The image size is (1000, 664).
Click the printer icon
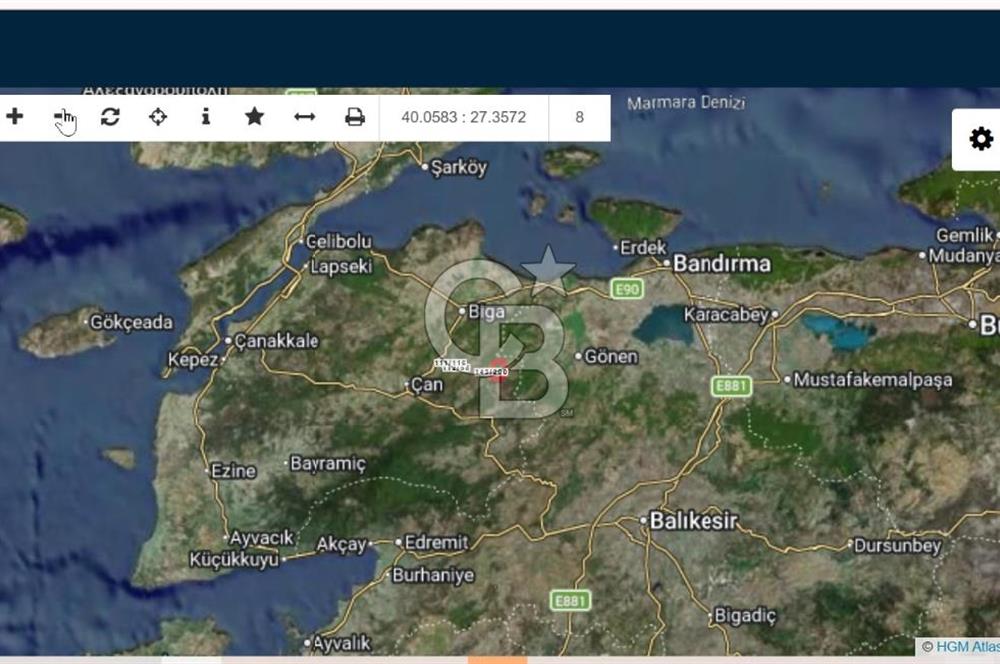[355, 117]
